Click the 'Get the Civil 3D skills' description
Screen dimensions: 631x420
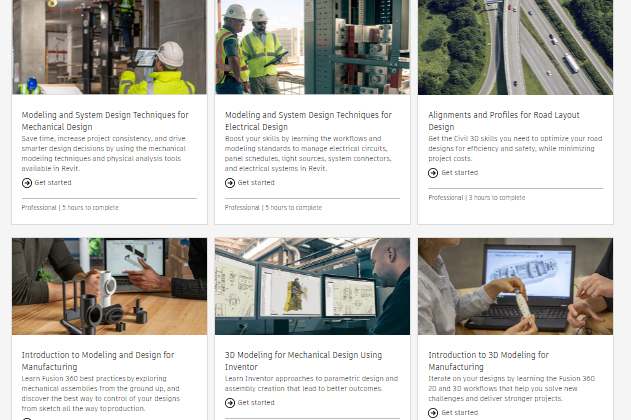click(x=515, y=148)
